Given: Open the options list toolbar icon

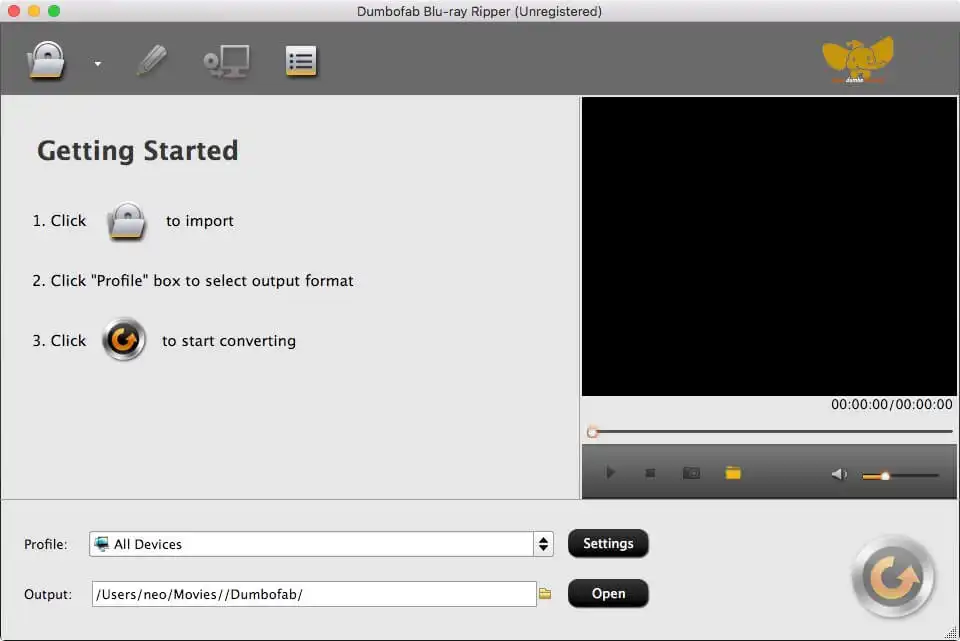Looking at the screenshot, I should pyautogui.click(x=301, y=60).
